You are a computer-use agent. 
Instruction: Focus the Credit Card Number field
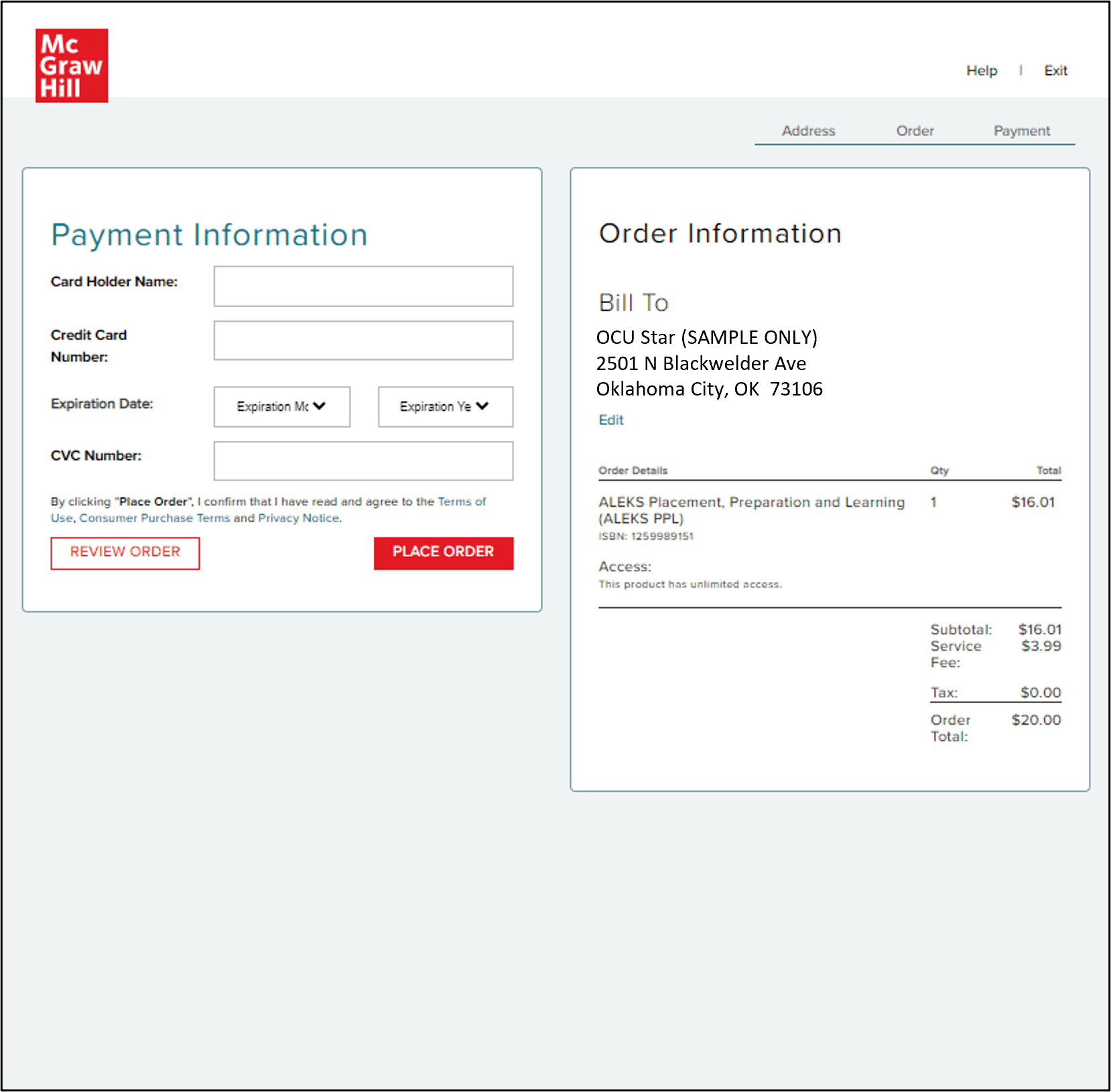(x=363, y=341)
